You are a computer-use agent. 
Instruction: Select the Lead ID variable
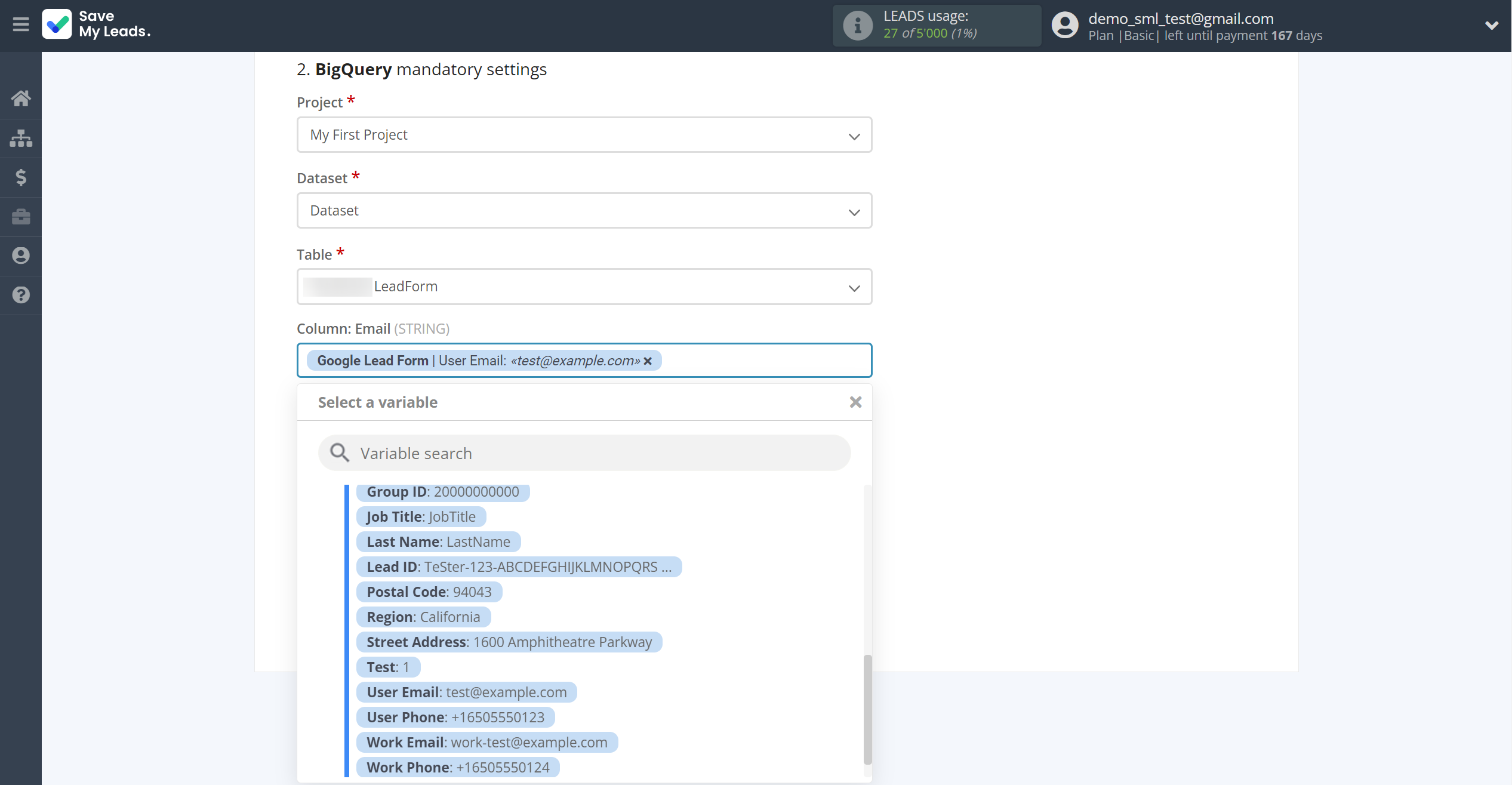click(519, 567)
